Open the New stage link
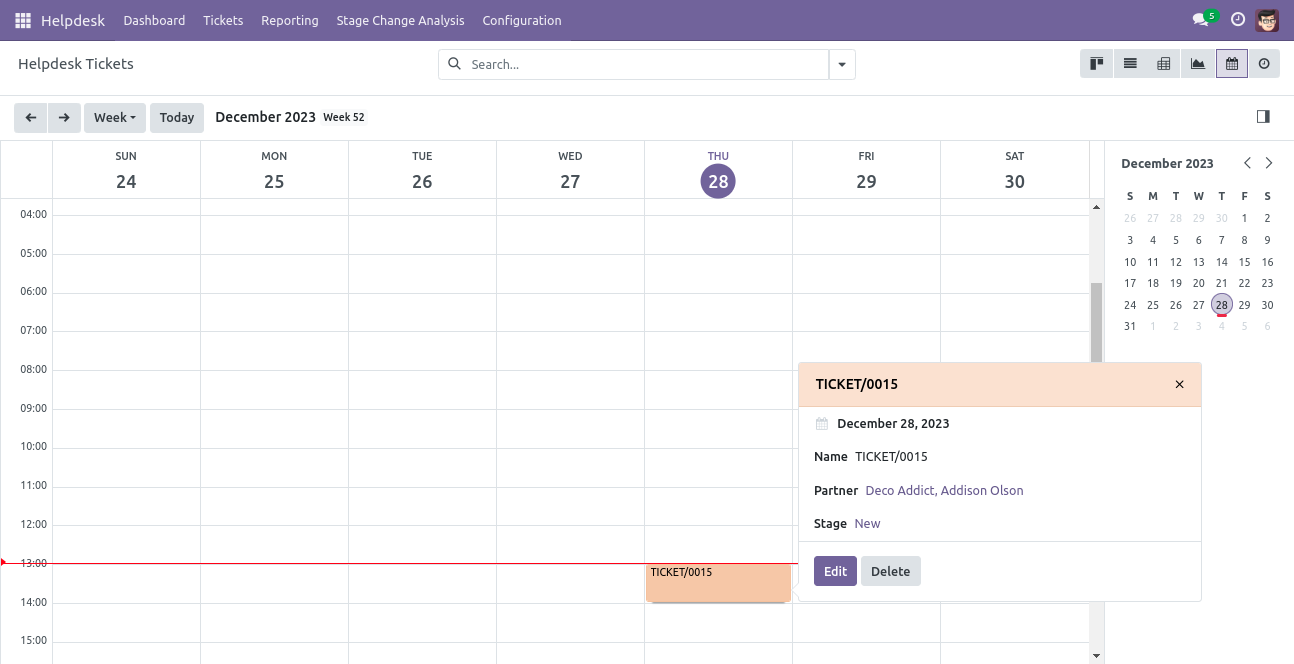 point(867,523)
